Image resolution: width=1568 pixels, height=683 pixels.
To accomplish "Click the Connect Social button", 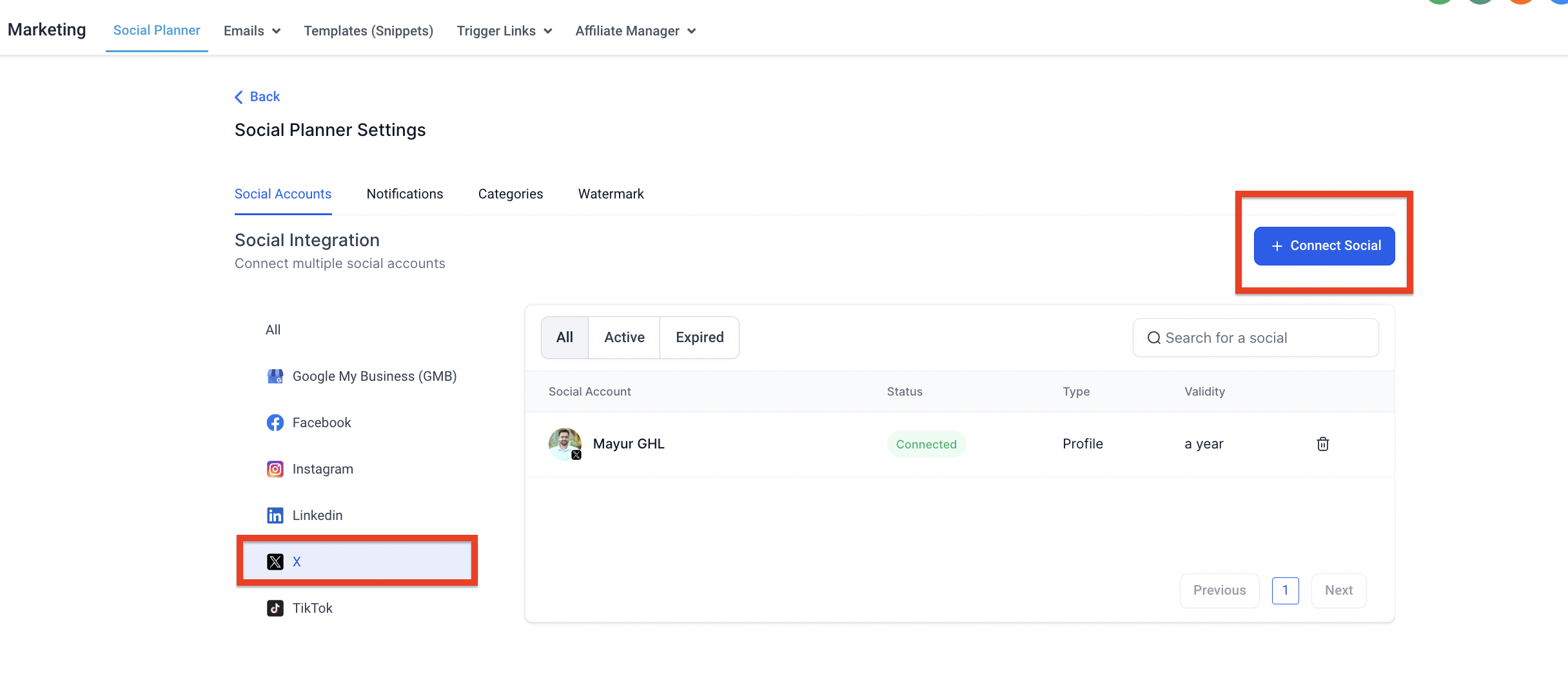I will pyautogui.click(x=1324, y=246).
